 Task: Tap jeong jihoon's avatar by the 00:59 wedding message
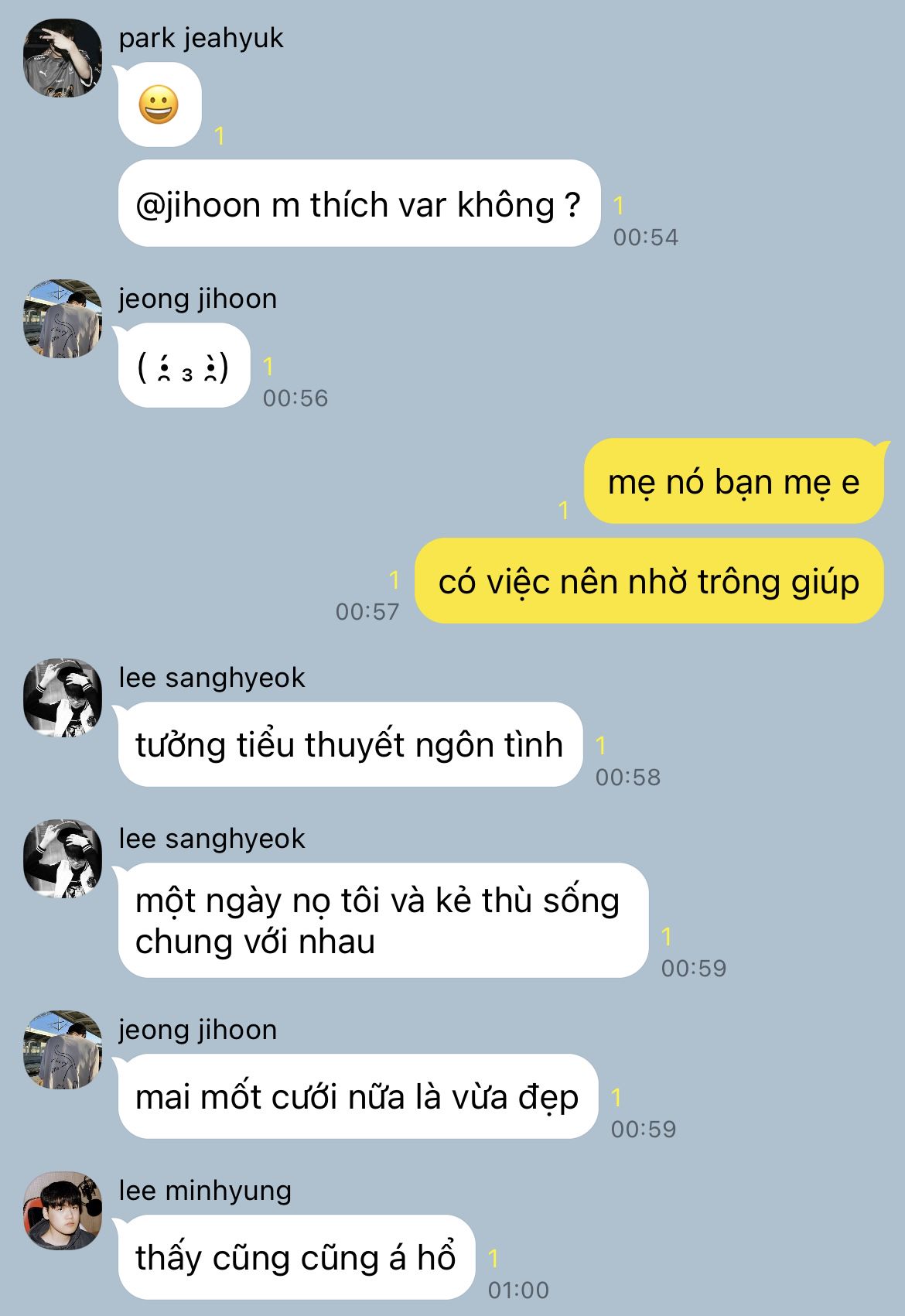click(x=63, y=1050)
